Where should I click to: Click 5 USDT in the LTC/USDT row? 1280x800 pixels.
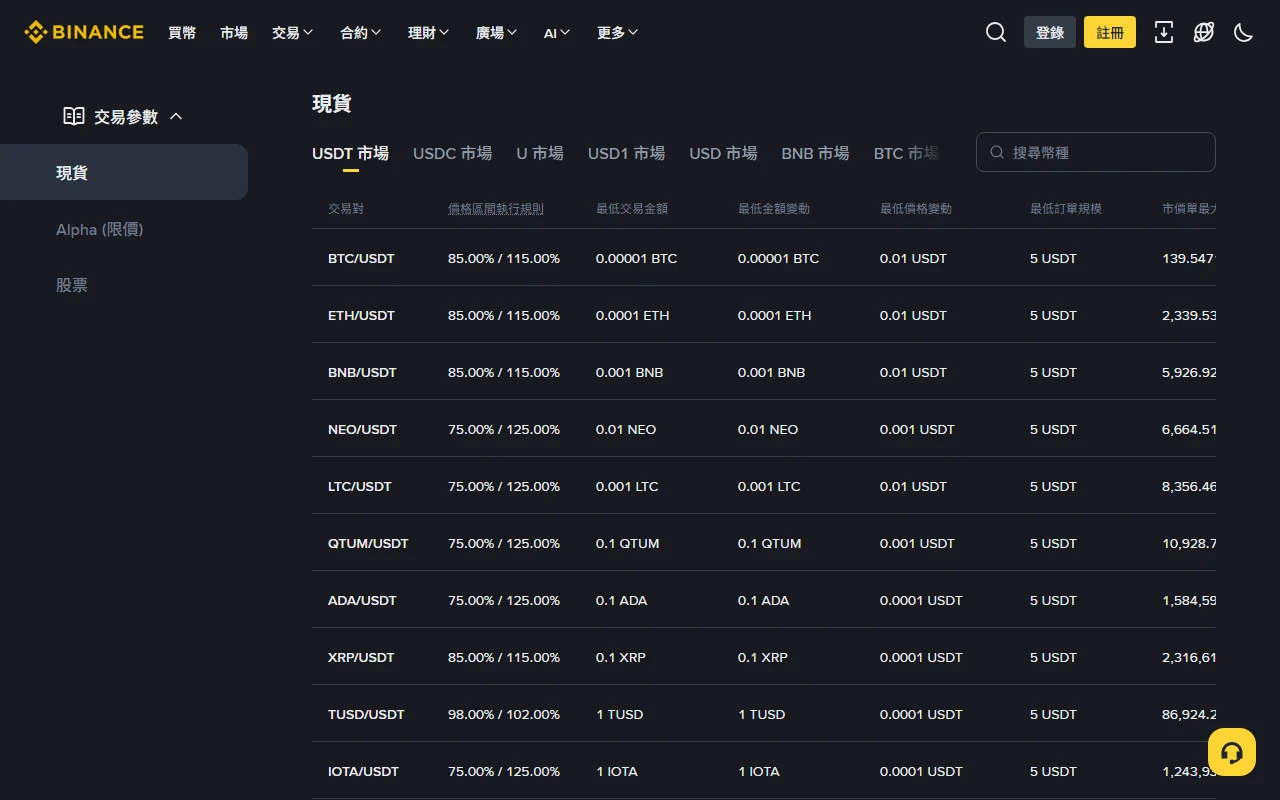coord(1053,486)
